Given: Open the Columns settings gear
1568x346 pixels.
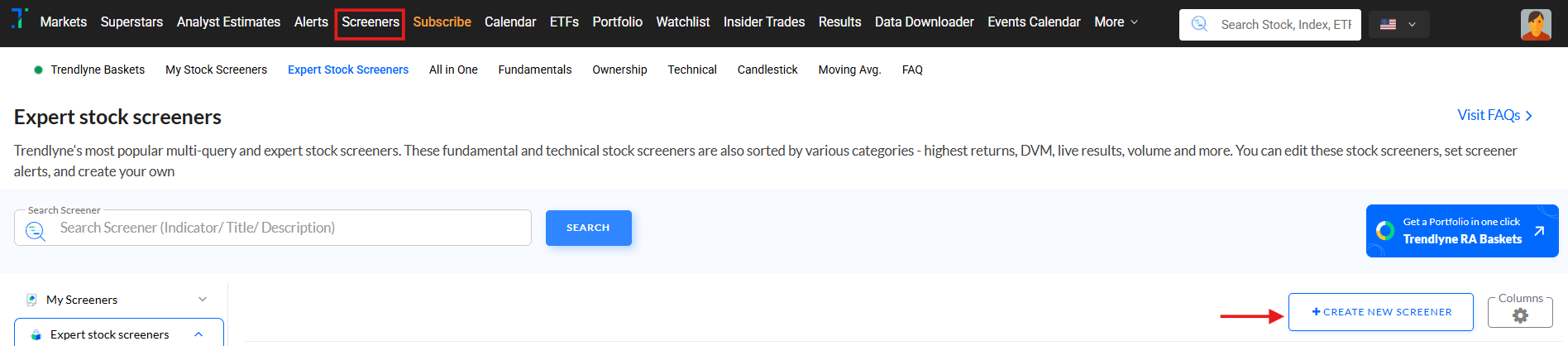Looking at the screenshot, I should [1520, 315].
